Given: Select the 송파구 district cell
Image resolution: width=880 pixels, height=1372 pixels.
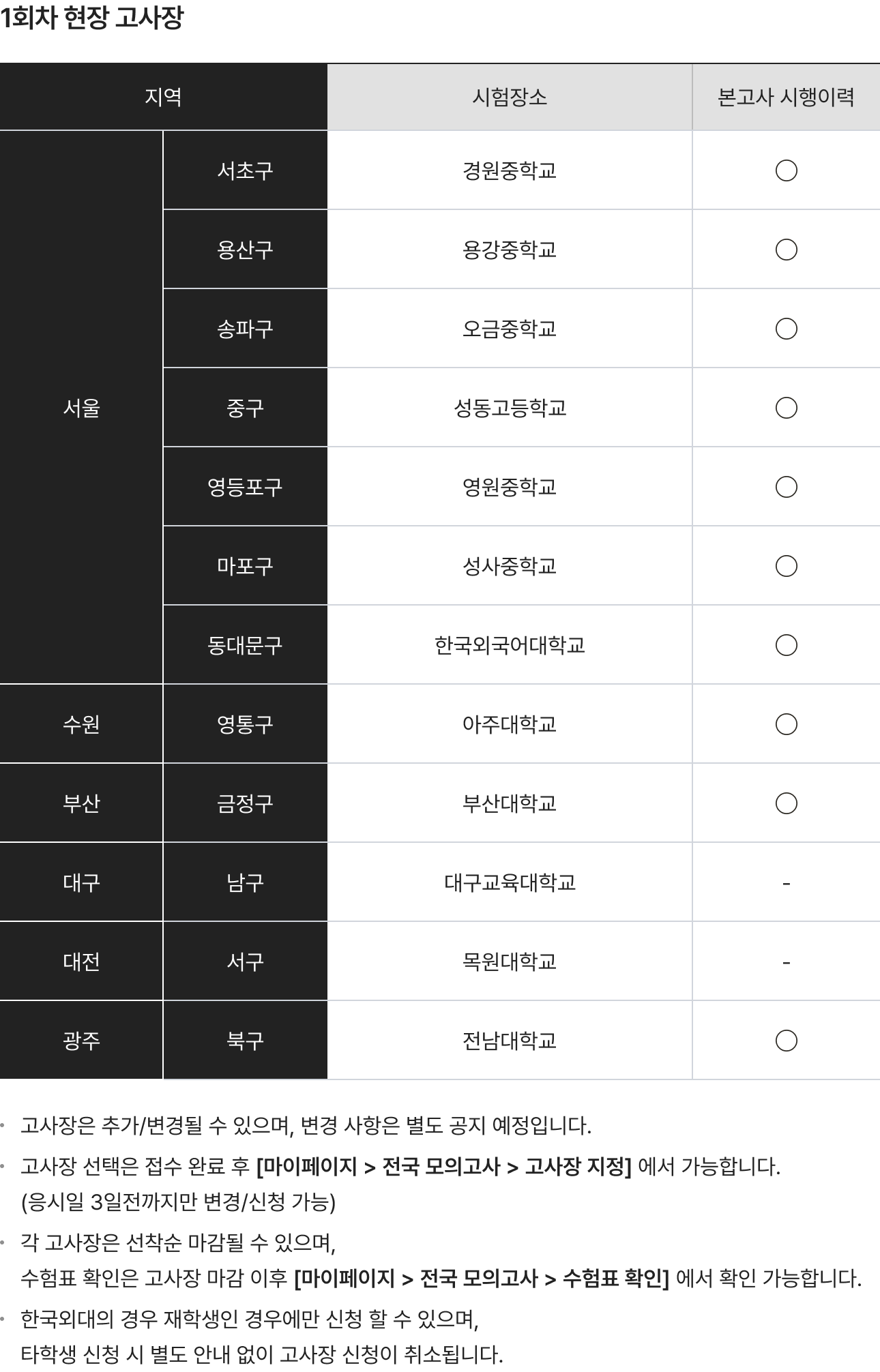Looking at the screenshot, I should click(x=245, y=329).
